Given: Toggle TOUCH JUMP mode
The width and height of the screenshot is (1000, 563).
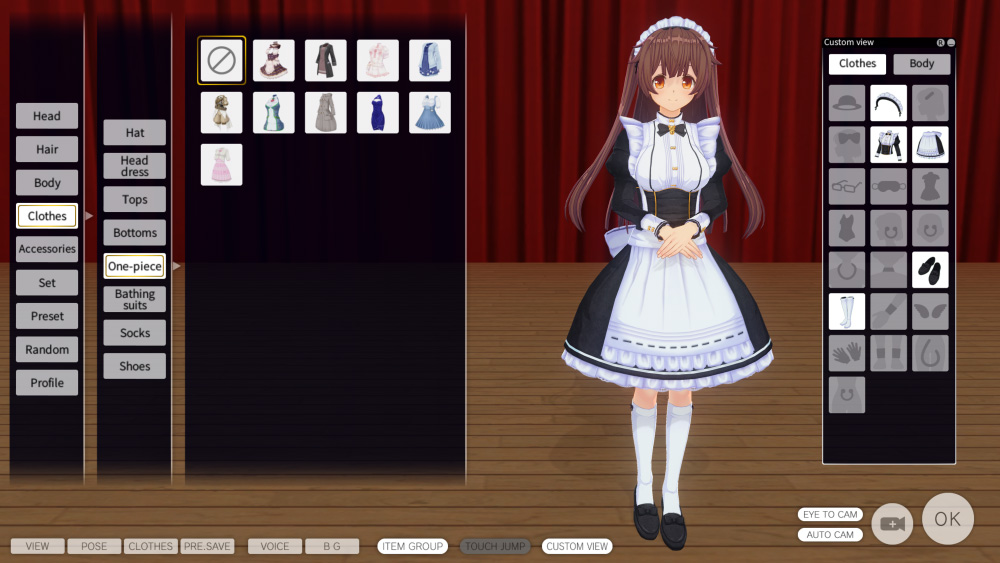Looking at the screenshot, I should pos(495,546).
